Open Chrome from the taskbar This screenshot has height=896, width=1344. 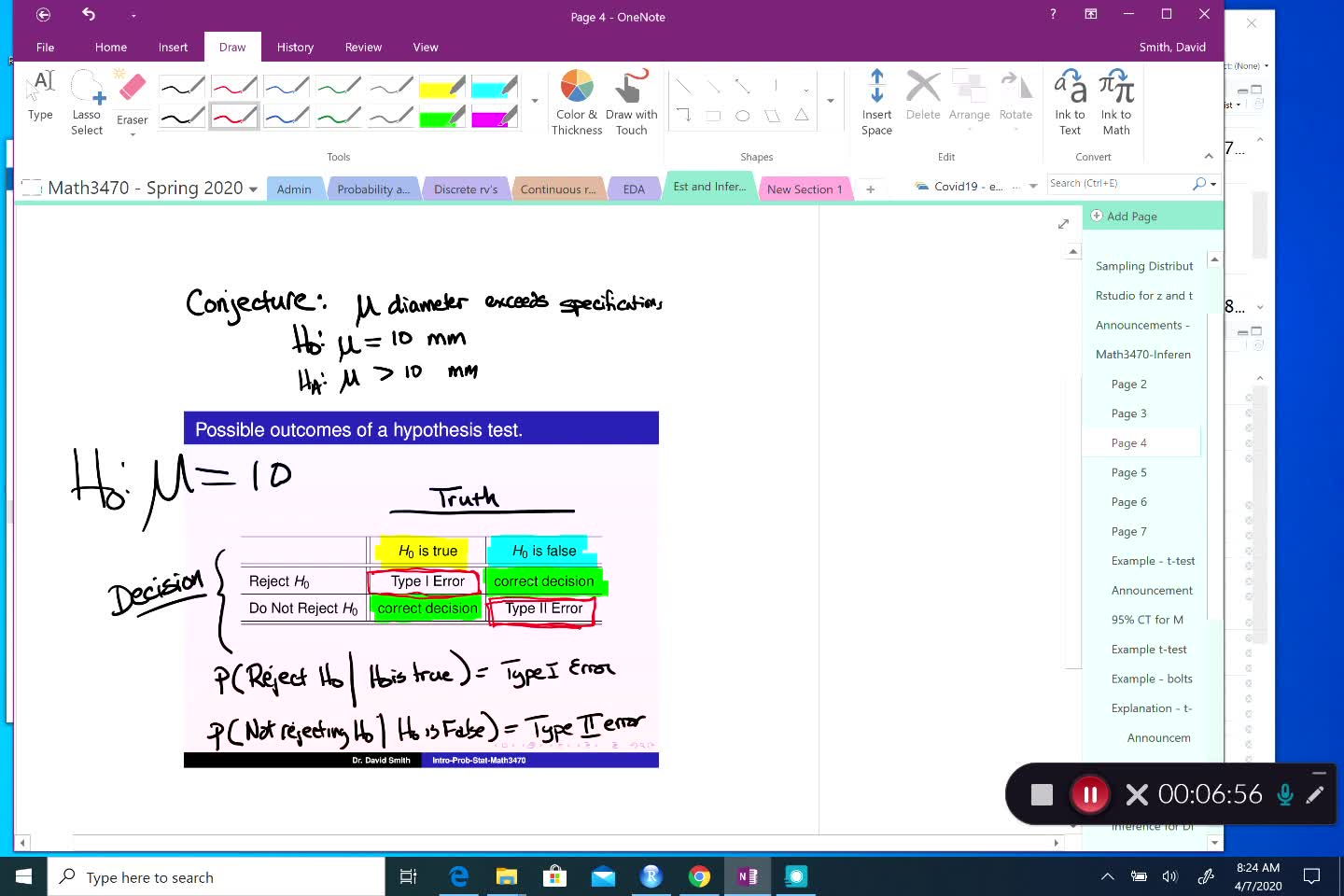click(699, 876)
